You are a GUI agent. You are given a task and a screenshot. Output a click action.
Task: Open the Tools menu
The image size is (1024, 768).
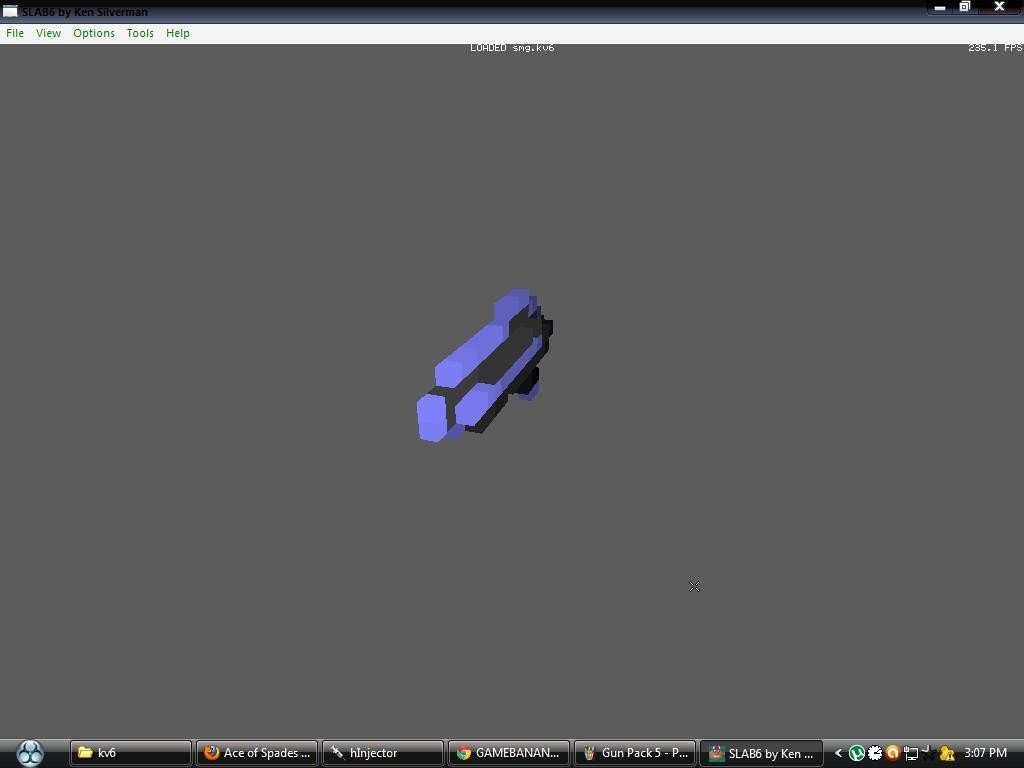pyautogui.click(x=140, y=33)
